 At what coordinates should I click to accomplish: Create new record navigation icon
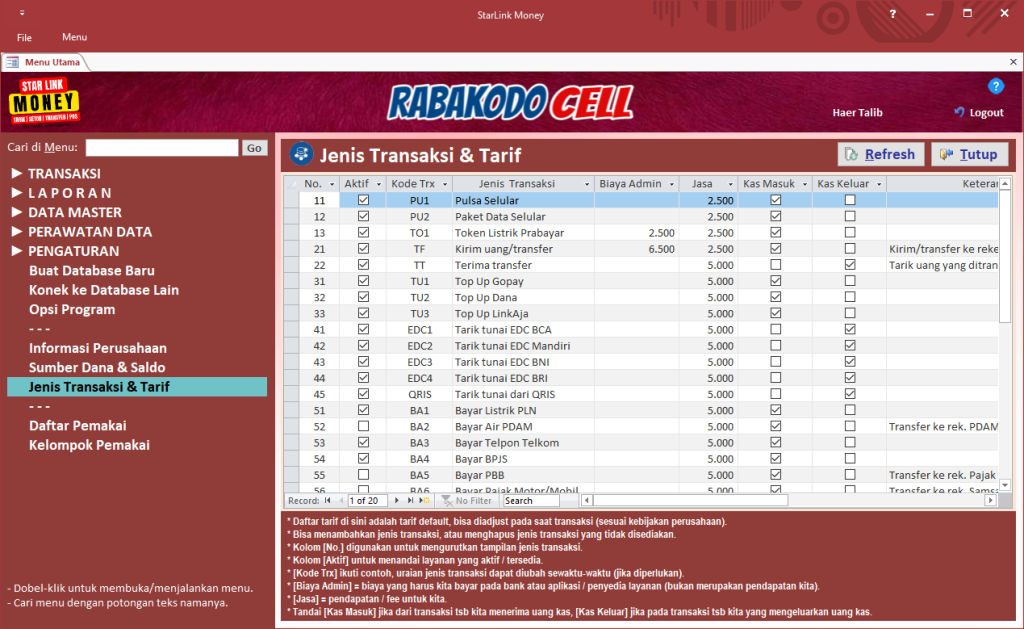tap(424, 500)
